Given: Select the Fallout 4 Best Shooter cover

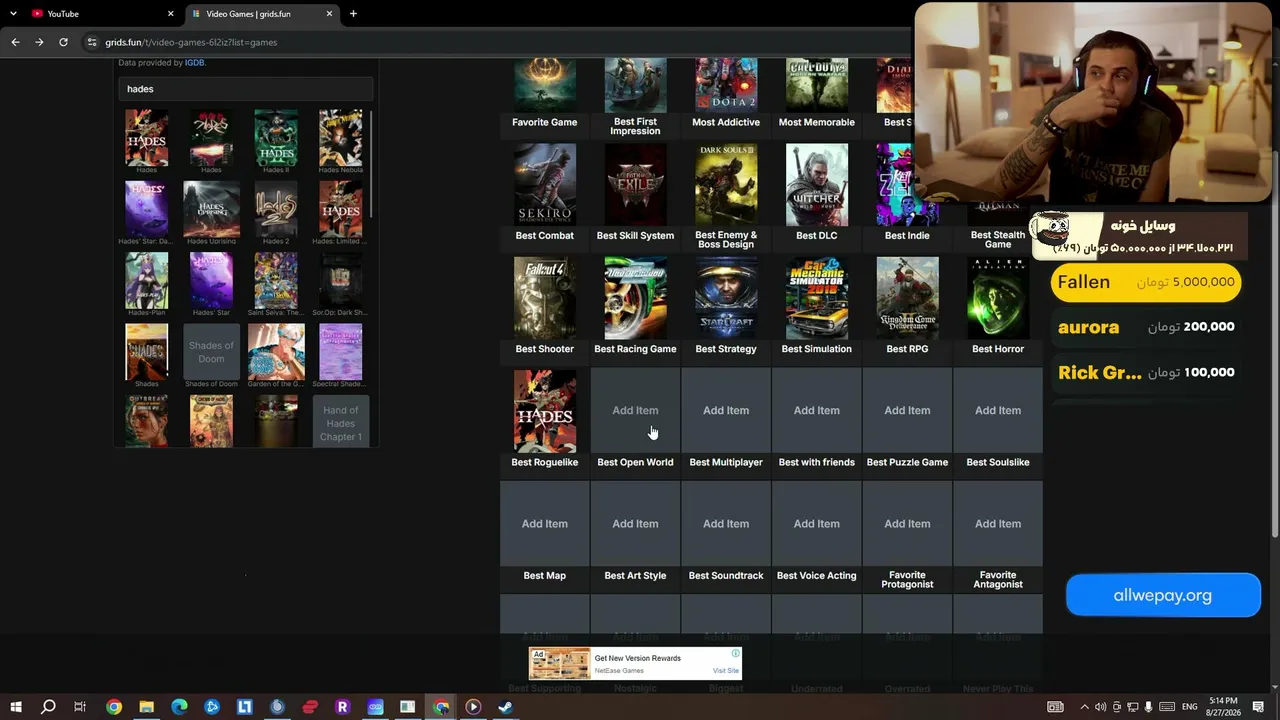Looking at the screenshot, I should pos(545,299).
